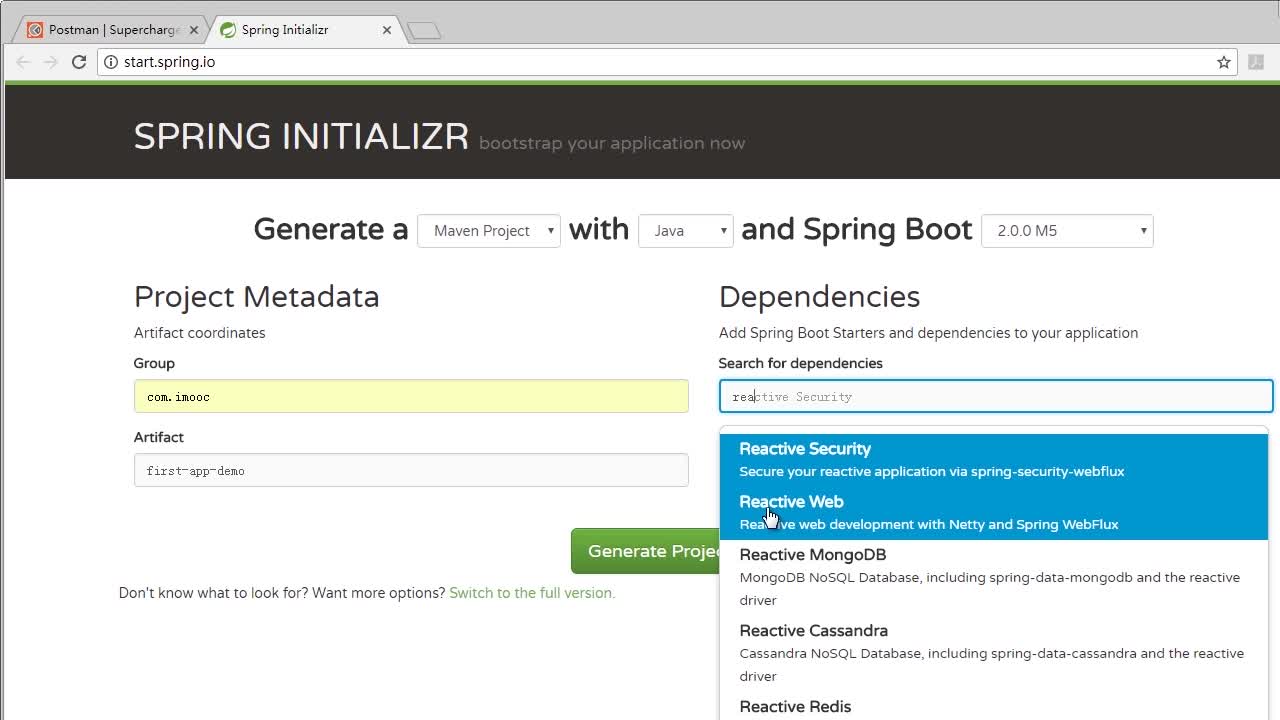Viewport: 1280px width, 720px height.
Task: Open the Java language dropdown
Action: (x=686, y=231)
